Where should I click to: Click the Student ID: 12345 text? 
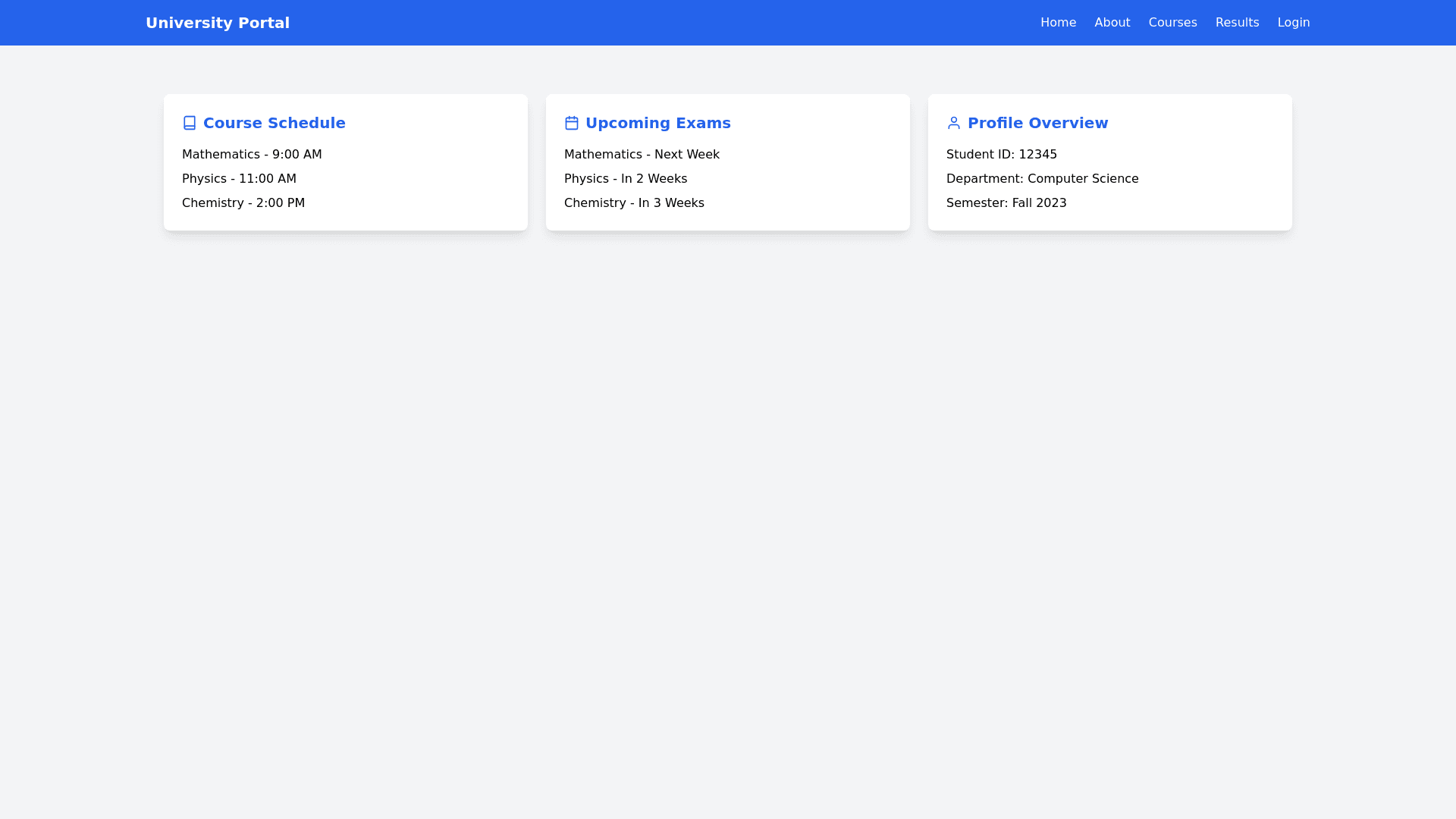tap(1001, 155)
